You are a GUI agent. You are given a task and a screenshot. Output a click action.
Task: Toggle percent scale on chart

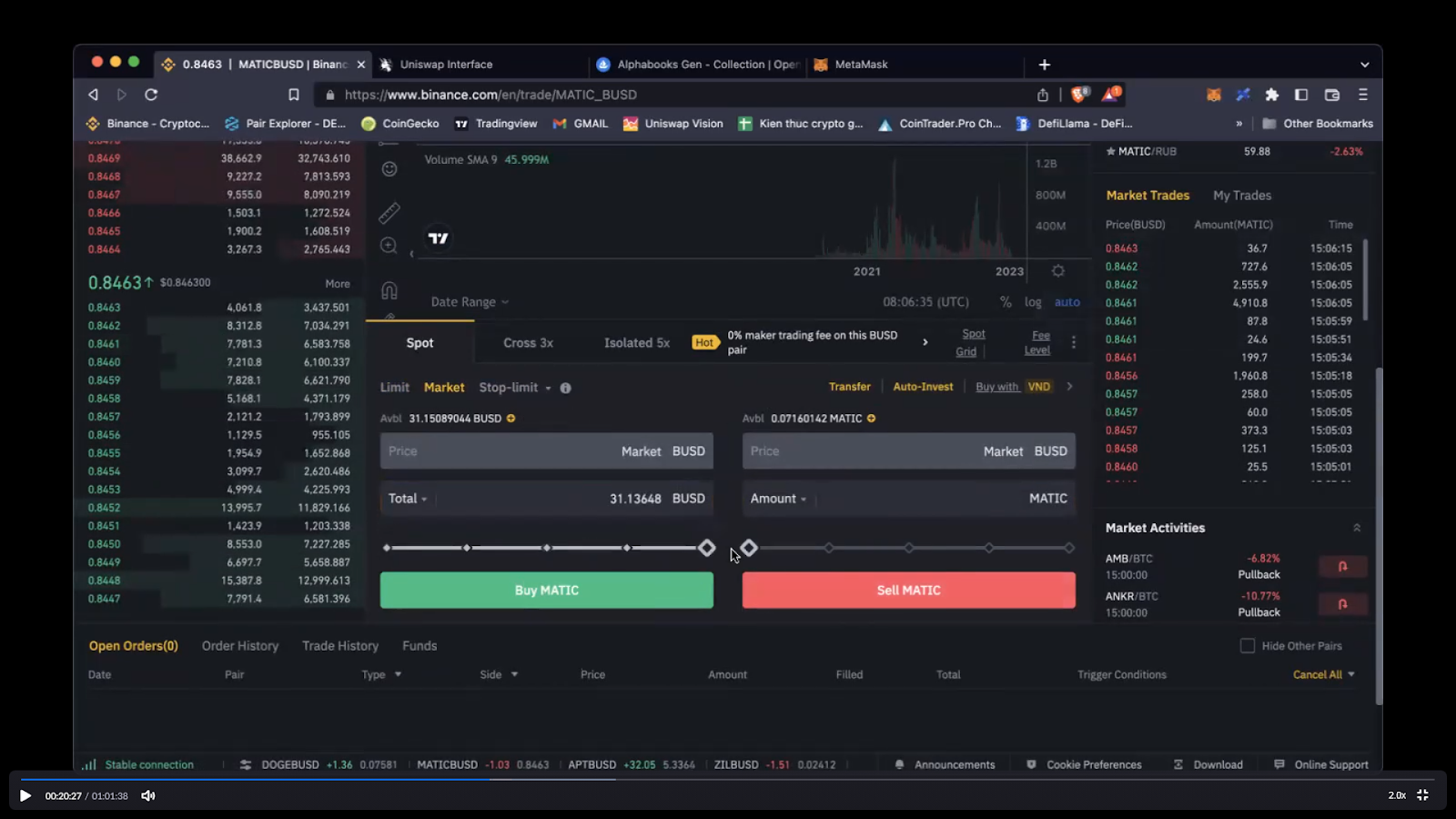1006,302
